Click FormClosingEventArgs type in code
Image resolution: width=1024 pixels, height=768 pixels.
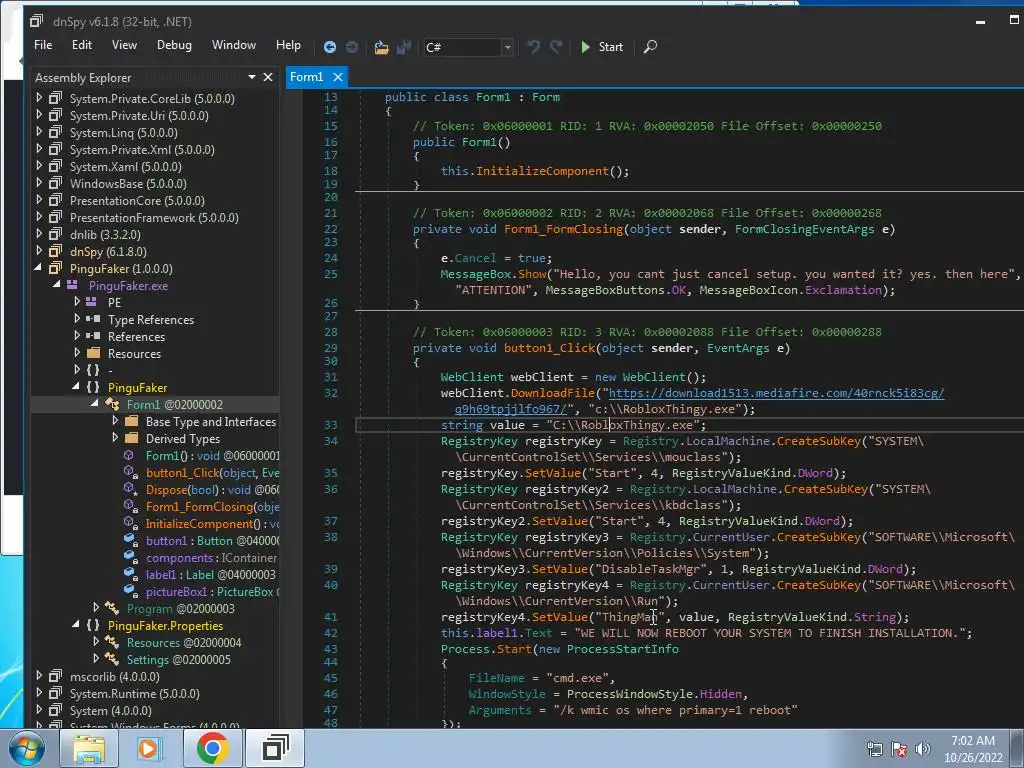point(804,229)
